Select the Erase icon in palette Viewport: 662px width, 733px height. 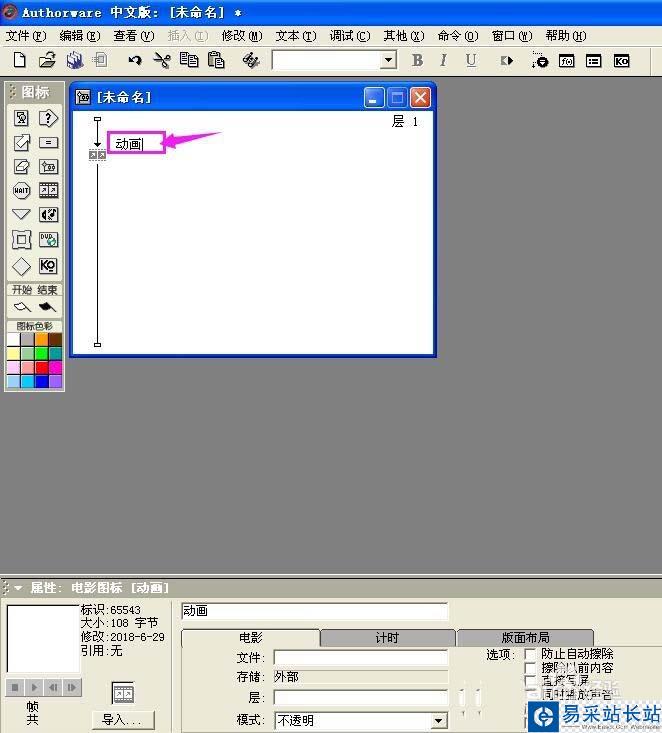22,166
